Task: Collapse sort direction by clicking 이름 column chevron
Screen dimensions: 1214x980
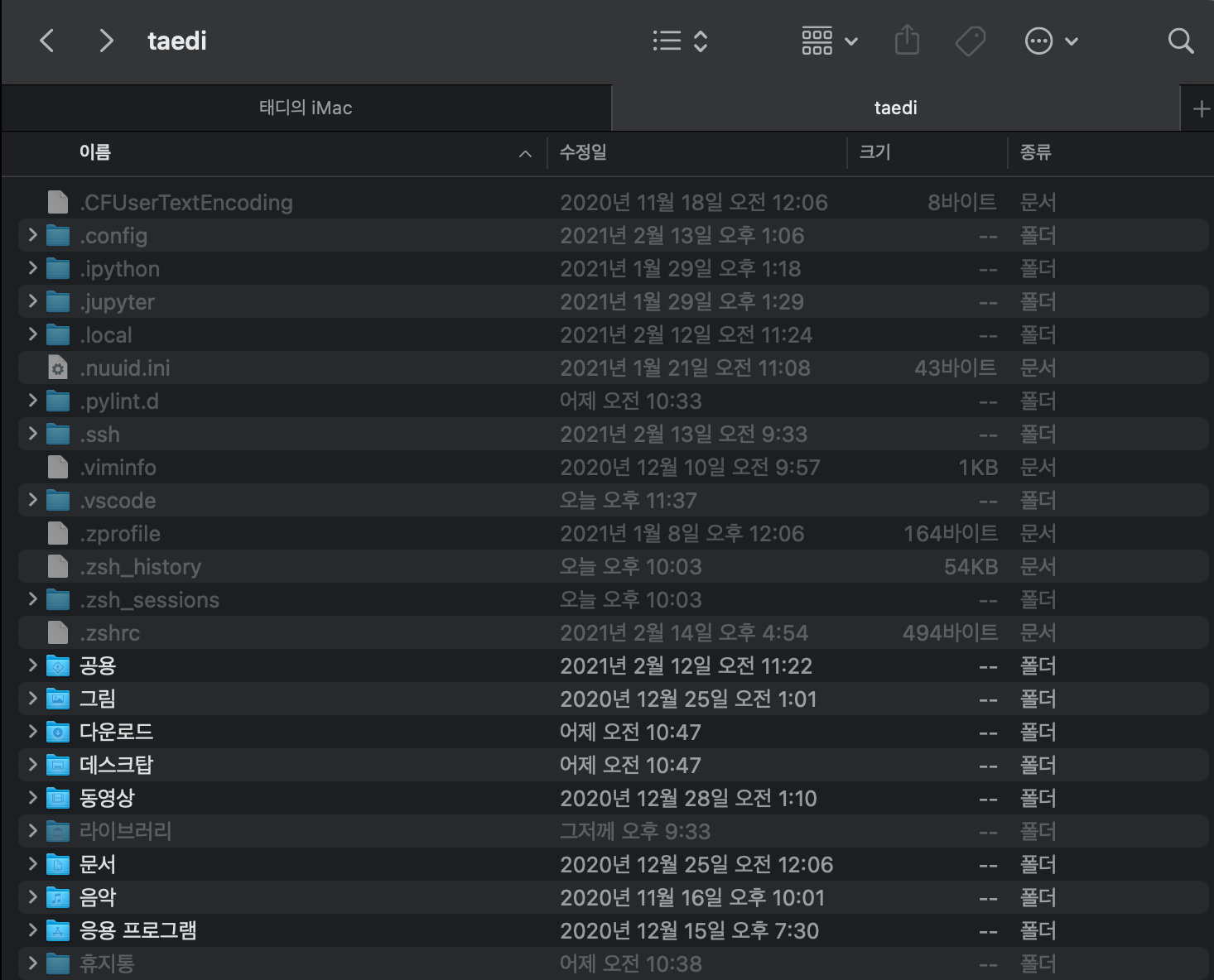Action: 525,153
